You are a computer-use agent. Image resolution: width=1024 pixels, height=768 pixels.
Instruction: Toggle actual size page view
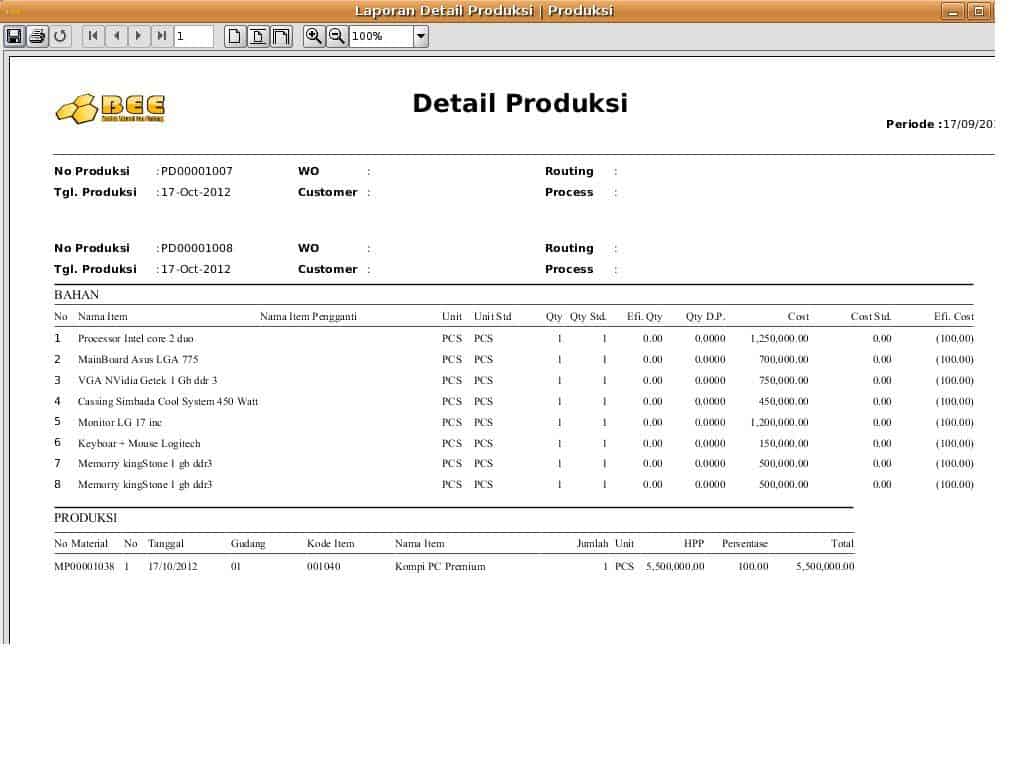[235, 36]
